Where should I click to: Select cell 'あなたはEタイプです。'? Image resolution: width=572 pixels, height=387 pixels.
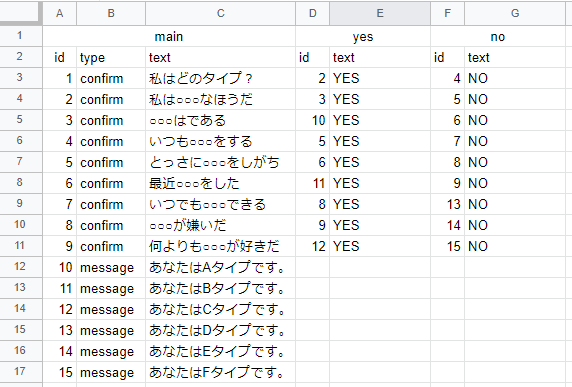pyautogui.click(x=220, y=351)
